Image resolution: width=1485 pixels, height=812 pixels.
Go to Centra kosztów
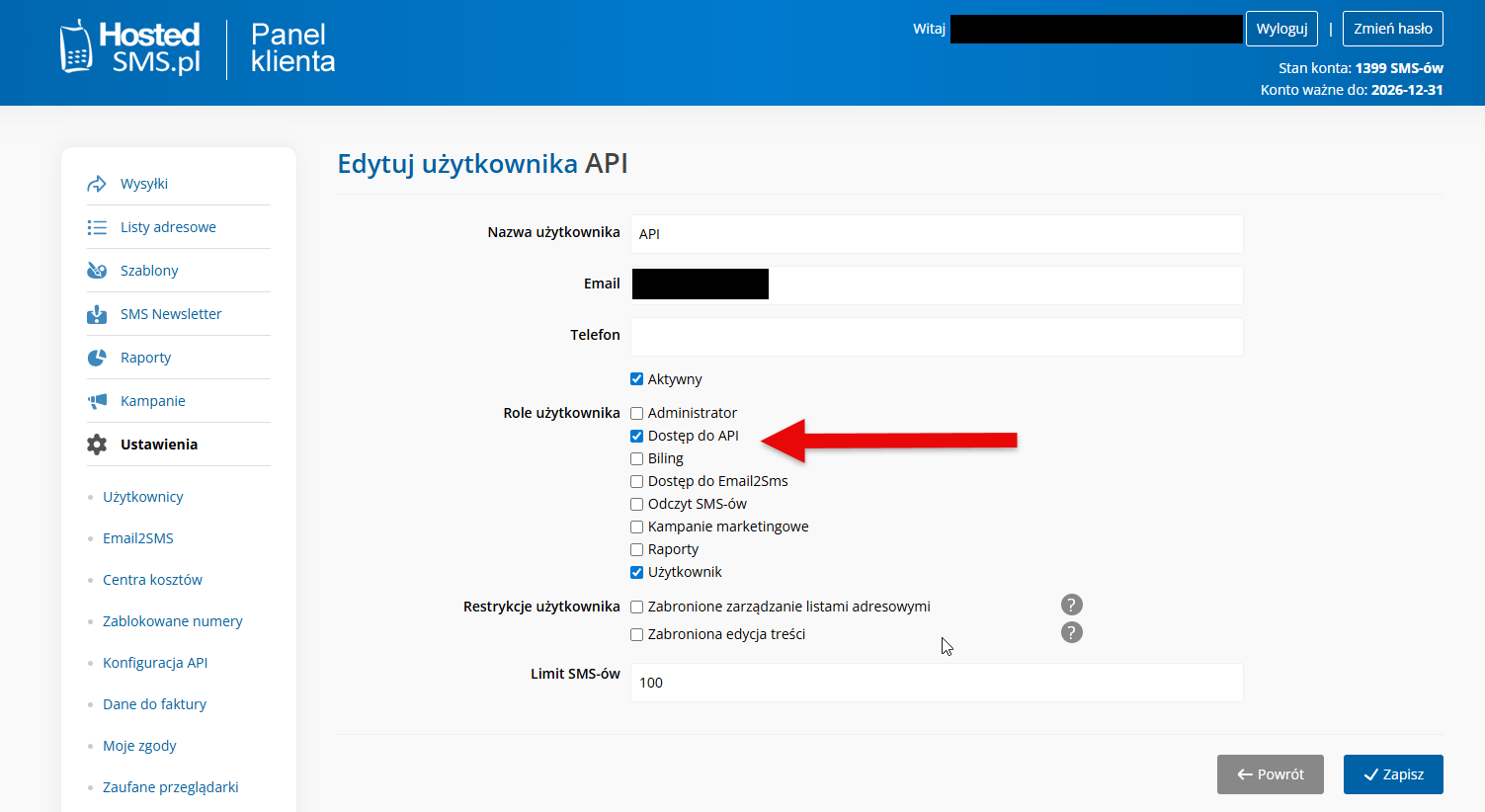pyautogui.click(x=152, y=580)
